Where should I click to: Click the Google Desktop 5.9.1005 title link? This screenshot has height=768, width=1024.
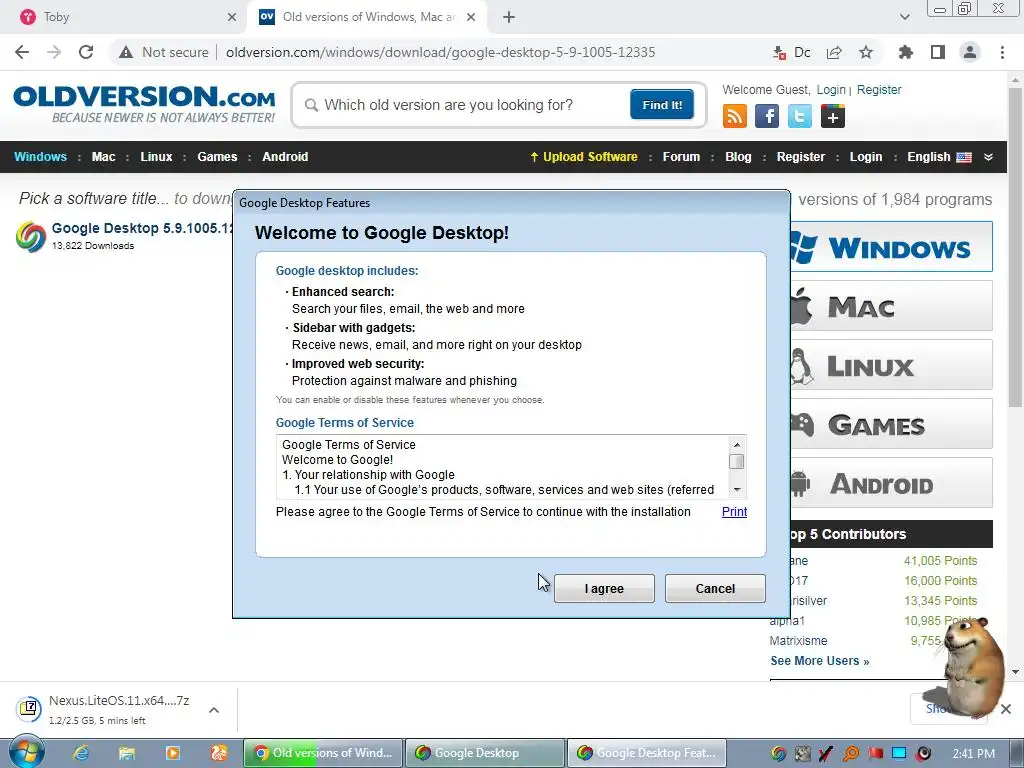point(142,228)
